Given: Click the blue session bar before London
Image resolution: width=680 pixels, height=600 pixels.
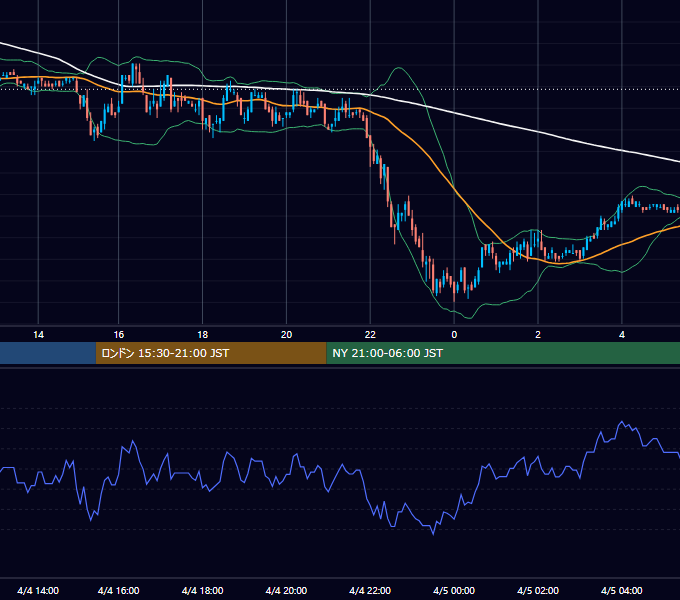Looking at the screenshot, I should (x=48, y=353).
